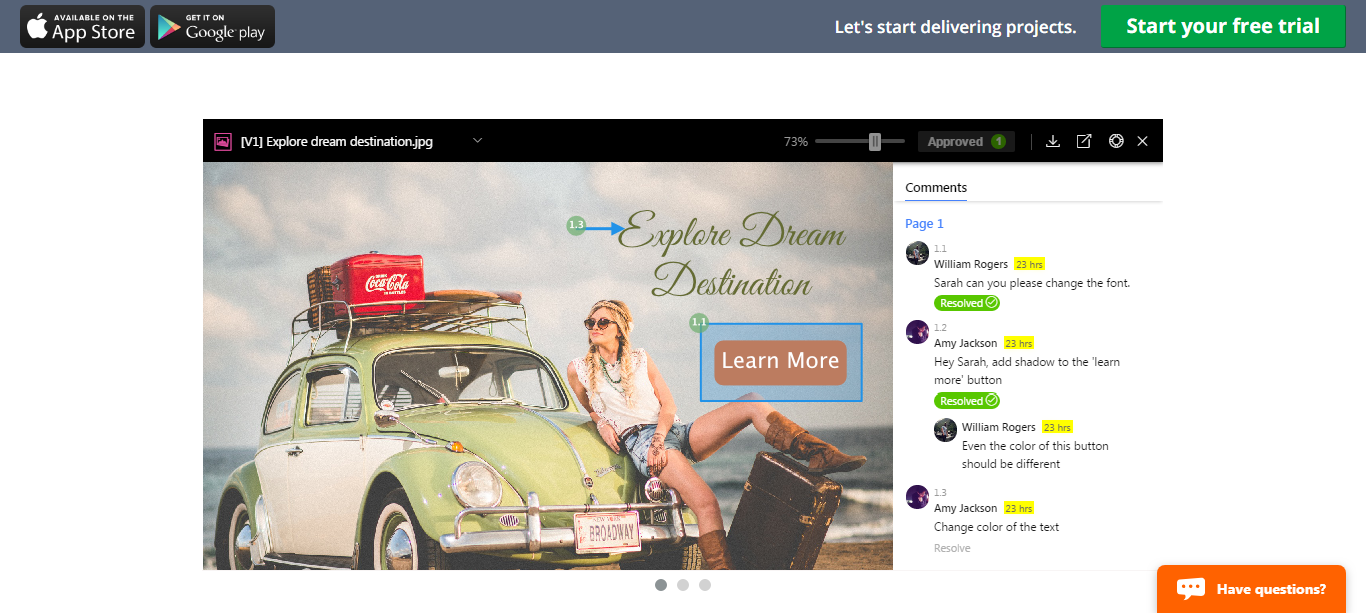Click the help lifebuoy icon
1366x613 pixels.
(1114, 141)
